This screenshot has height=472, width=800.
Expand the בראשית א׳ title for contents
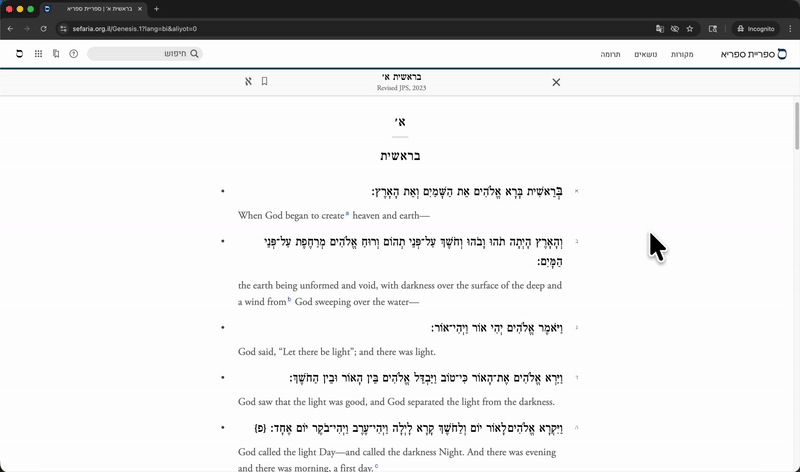tap(402, 77)
